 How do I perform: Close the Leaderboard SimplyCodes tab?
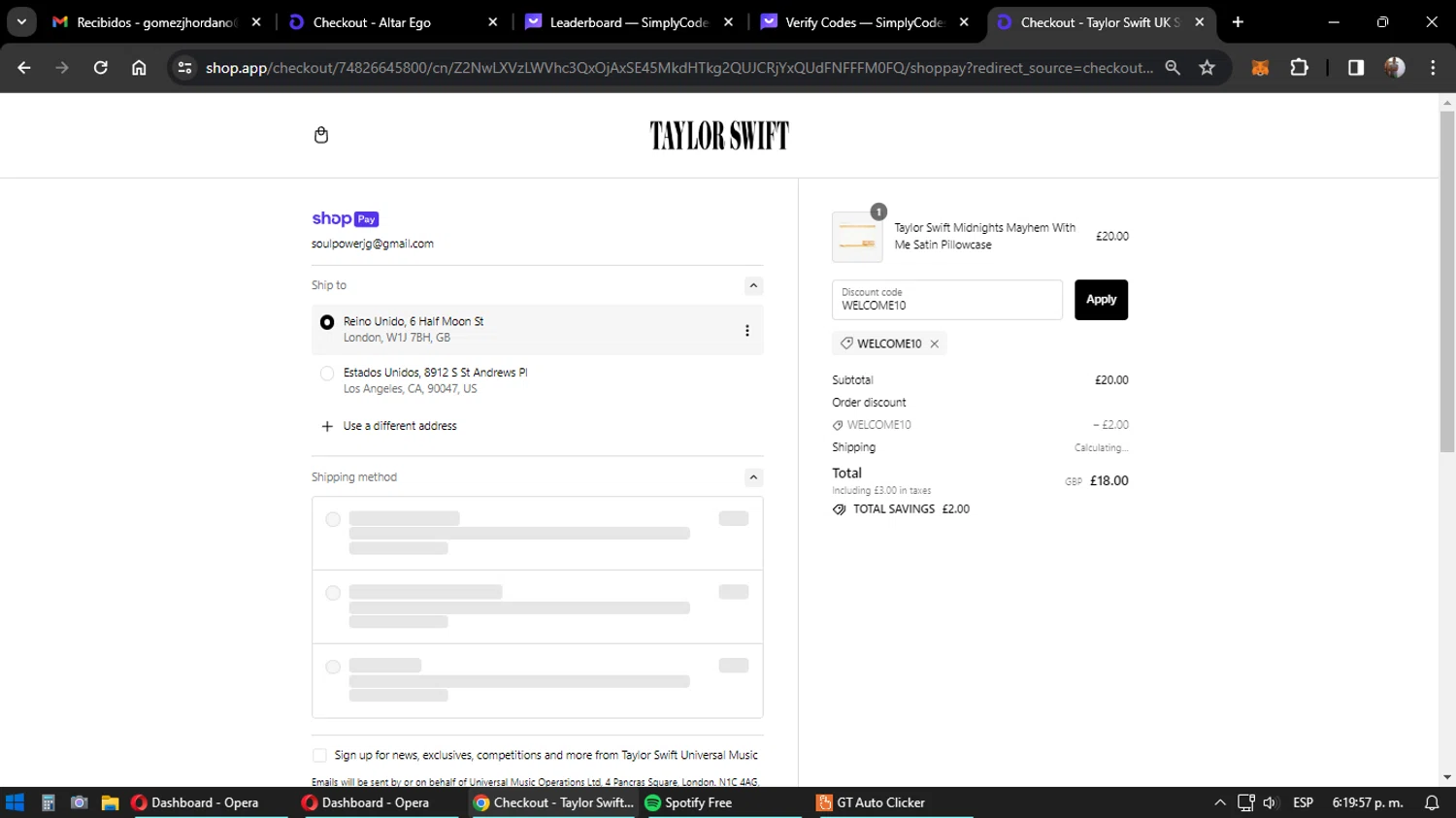click(x=728, y=22)
